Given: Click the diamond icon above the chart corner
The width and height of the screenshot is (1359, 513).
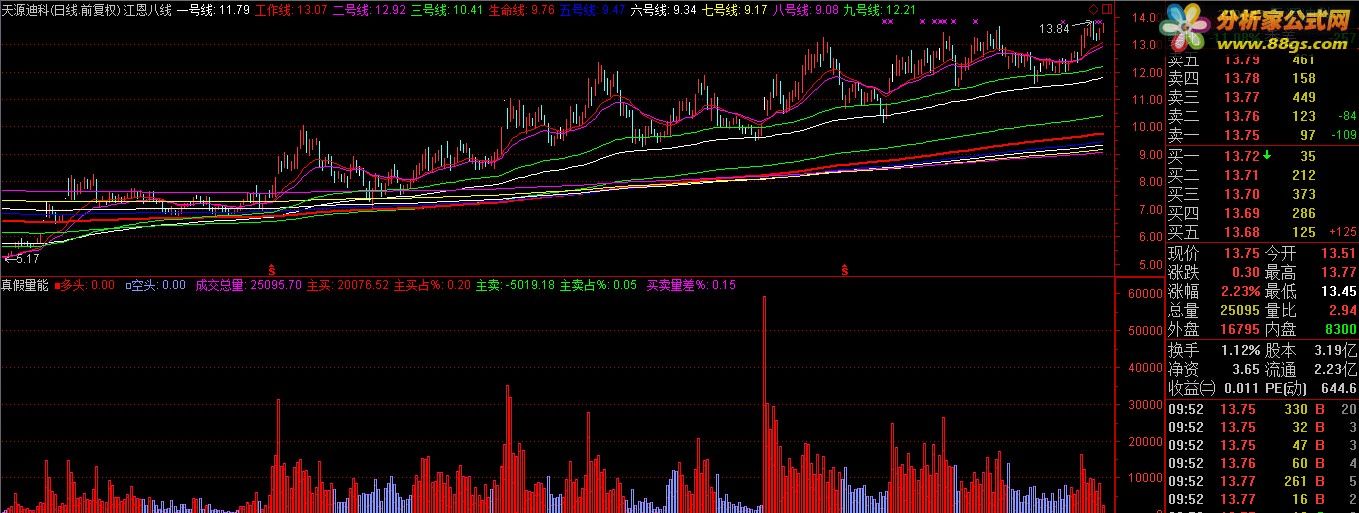Looking at the screenshot, I should tap(1093, 10).
